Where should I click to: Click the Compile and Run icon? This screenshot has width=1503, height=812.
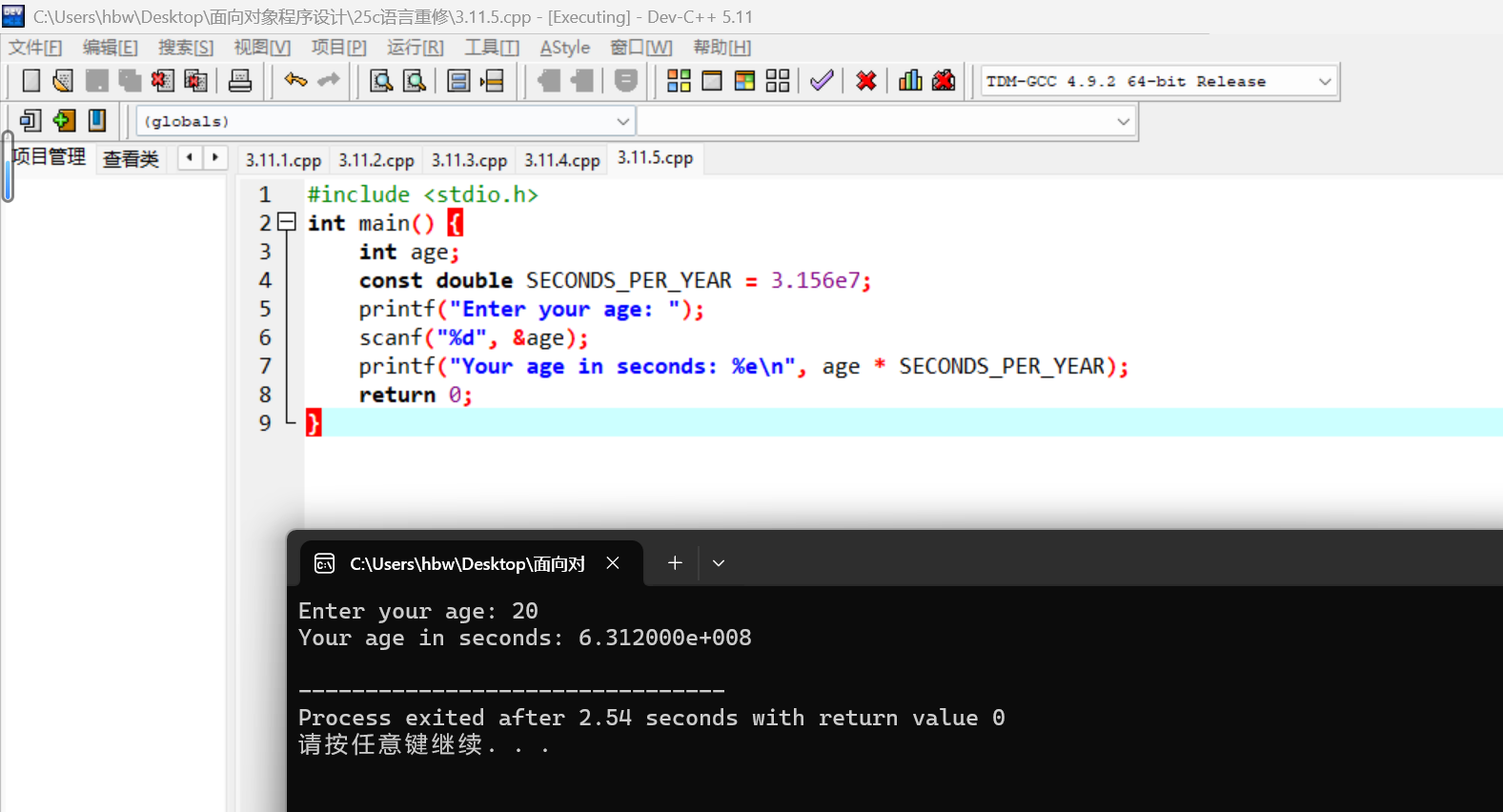tap(744, 81)
